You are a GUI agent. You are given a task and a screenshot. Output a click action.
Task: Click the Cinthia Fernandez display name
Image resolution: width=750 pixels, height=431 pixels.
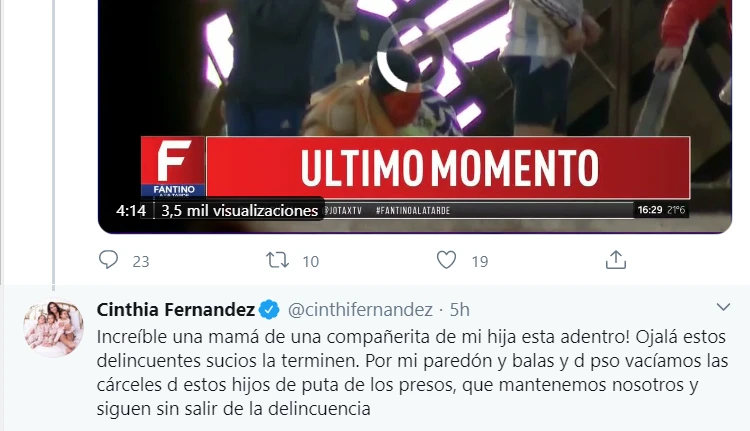pyautogui.click(x=176, y=309)
